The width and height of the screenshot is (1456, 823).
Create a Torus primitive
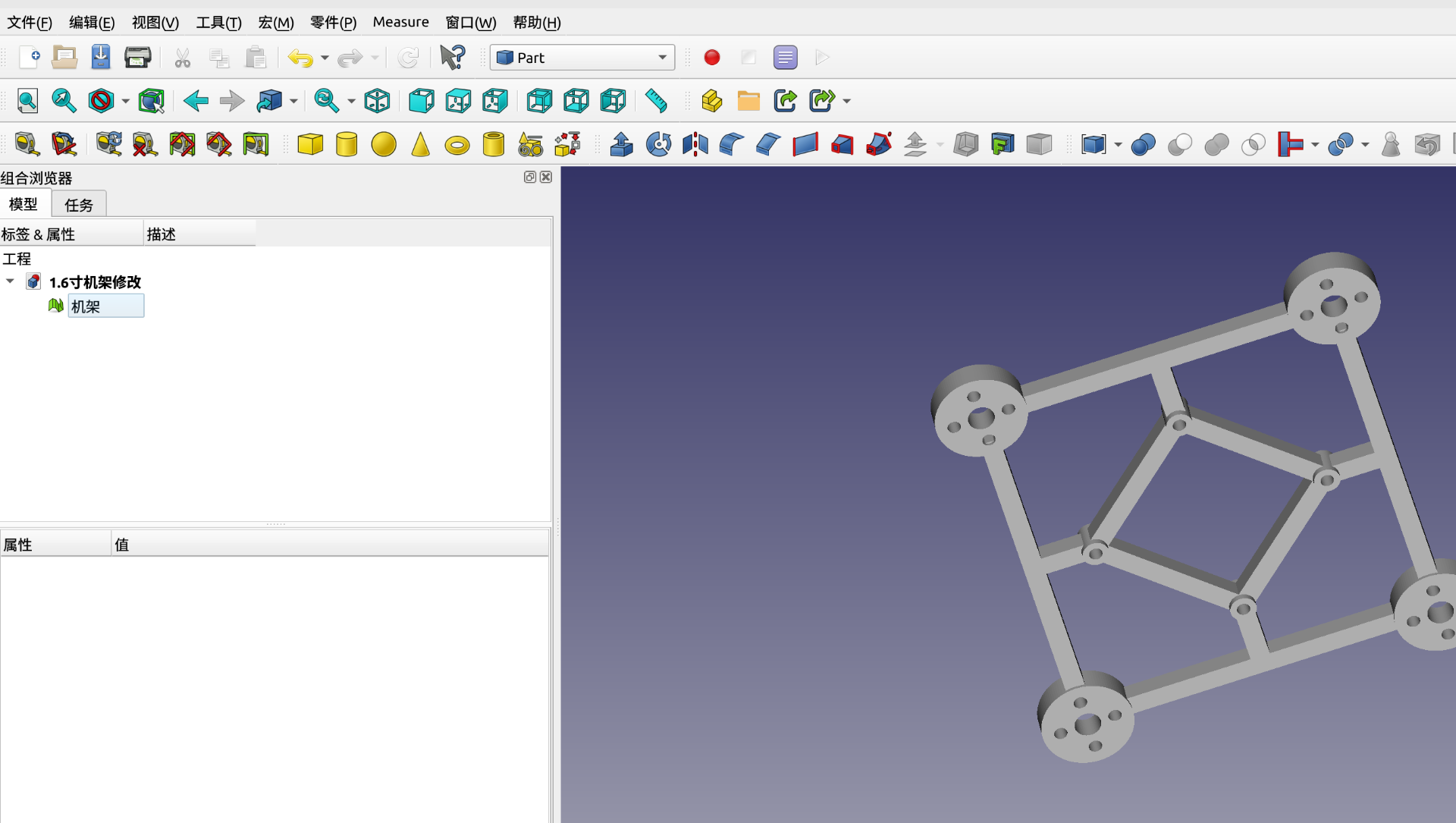pyautogui.click(x=457, y=146)
